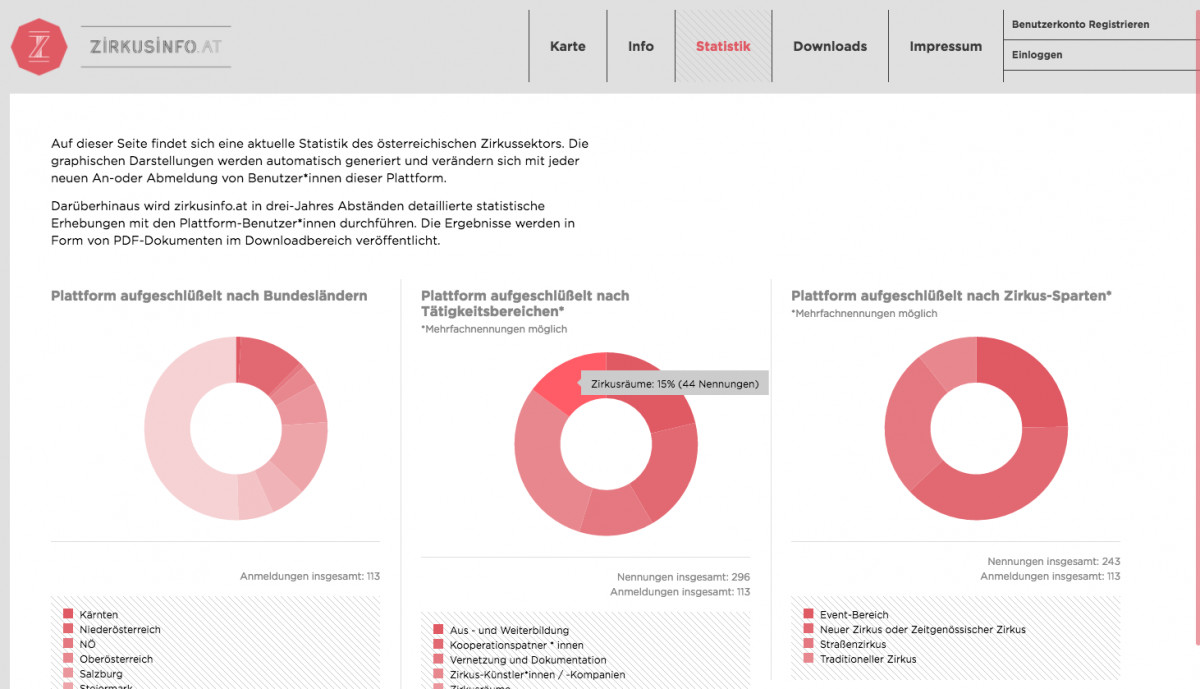Click '*Mehrfachnennungen möglich' under the Tätigkeitsbereichen heading
Image resolution: width=1200 pixels, height=689 pixels.
494,329
